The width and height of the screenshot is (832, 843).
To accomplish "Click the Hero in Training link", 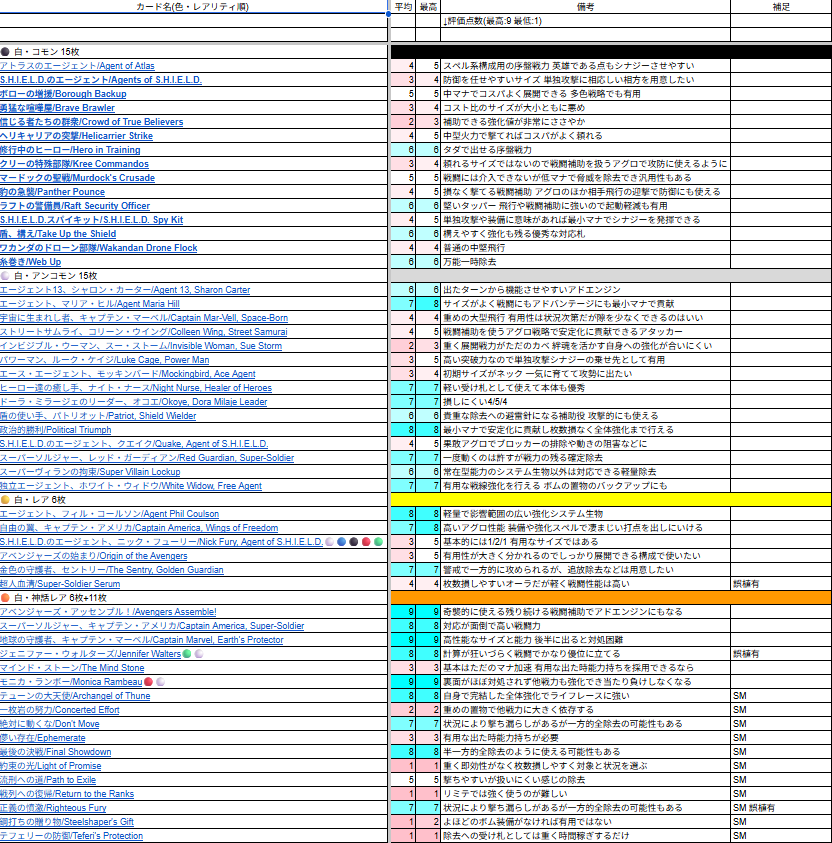I will click(70, 150).
